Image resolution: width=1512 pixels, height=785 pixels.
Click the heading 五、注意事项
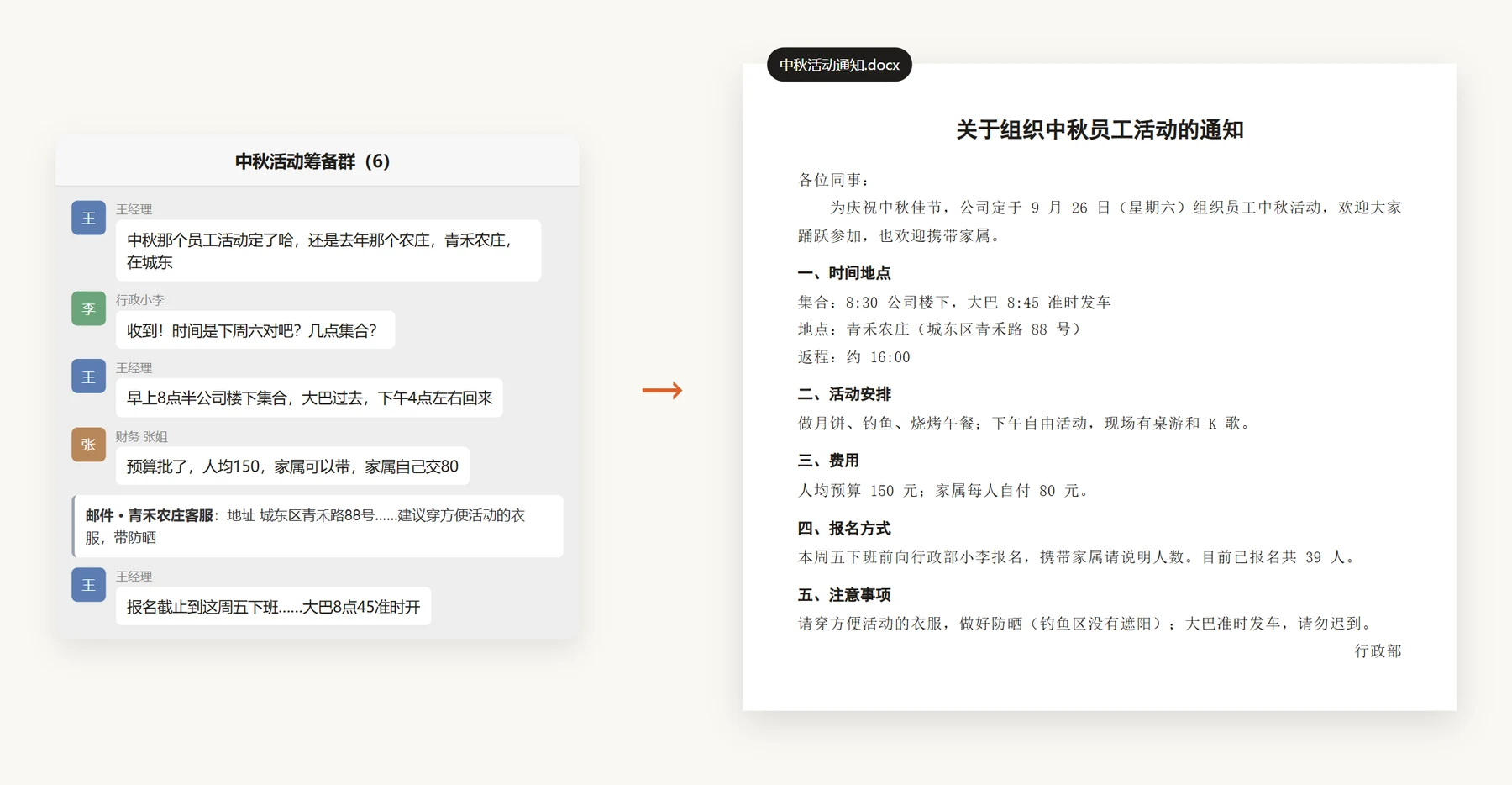[x=844, y=595]
